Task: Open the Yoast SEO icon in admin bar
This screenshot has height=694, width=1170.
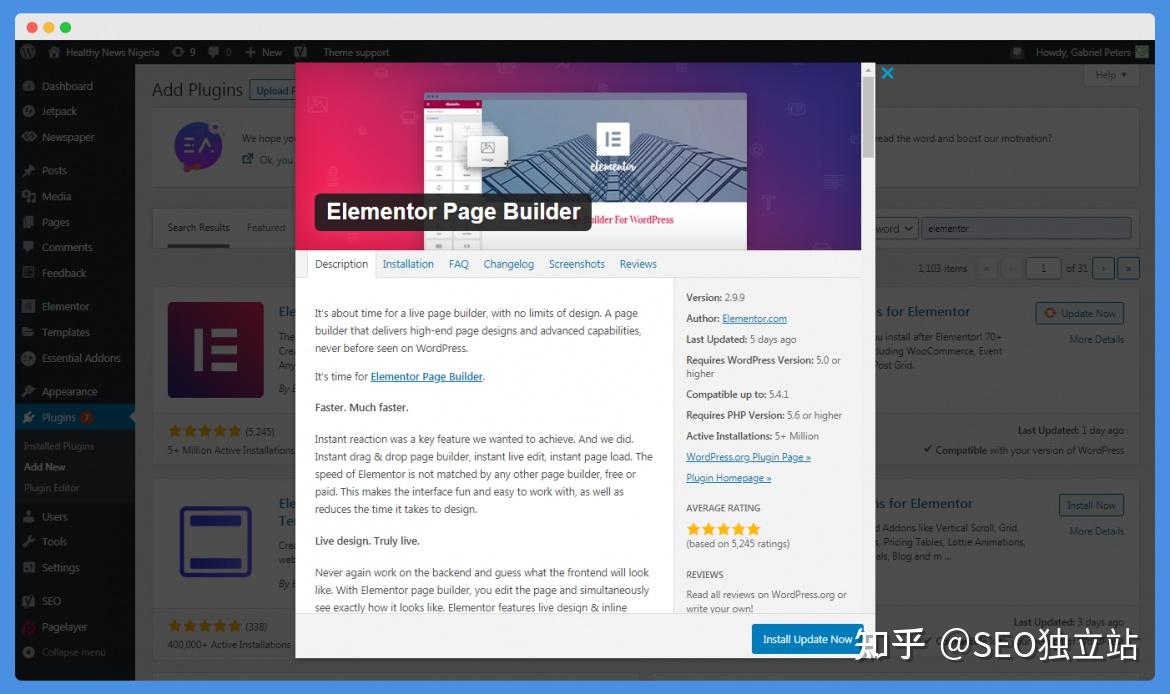Action: pyautogui.click(x=301, y=52)
